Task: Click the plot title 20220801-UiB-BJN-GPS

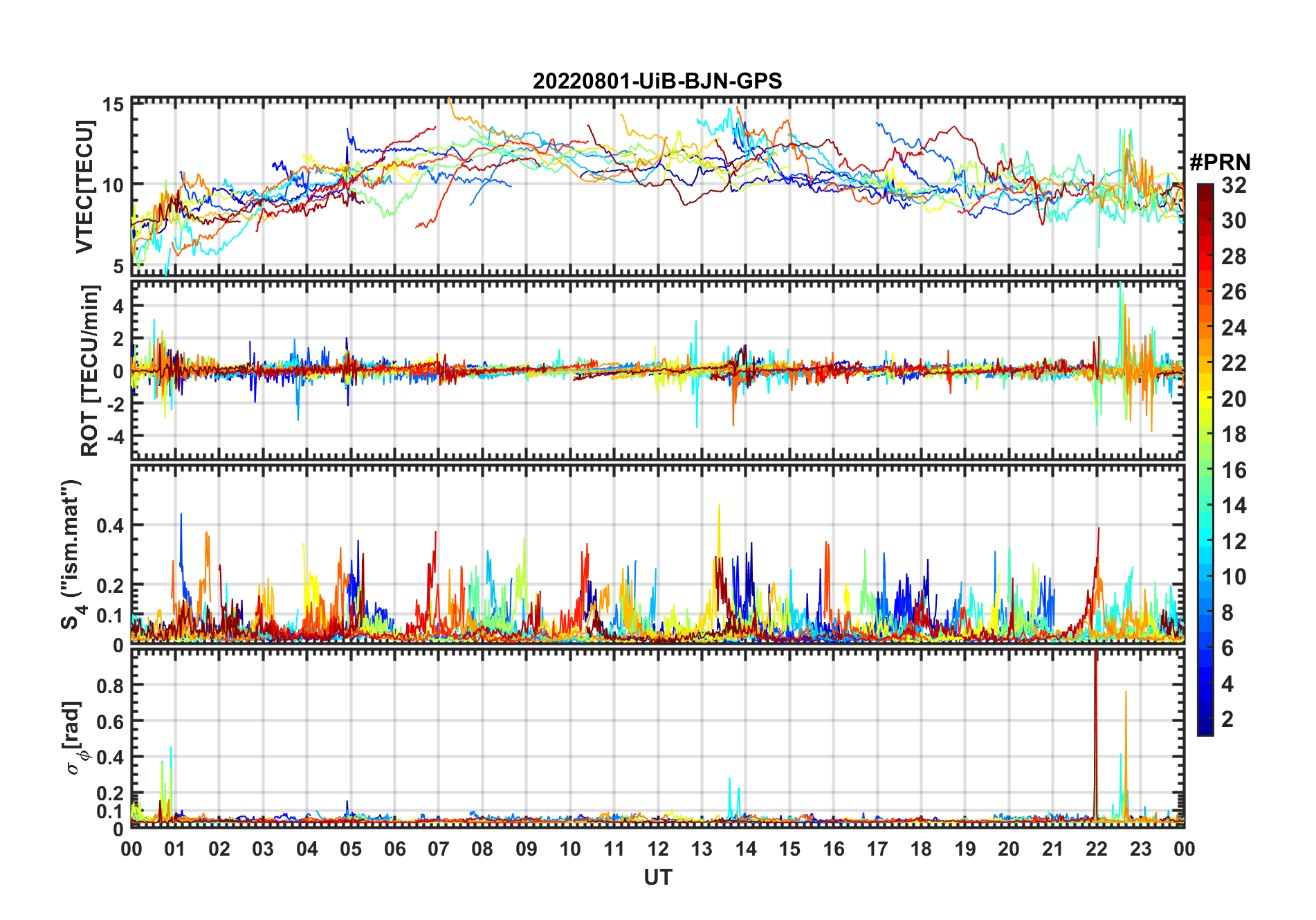Action: (x=657, y=82)
